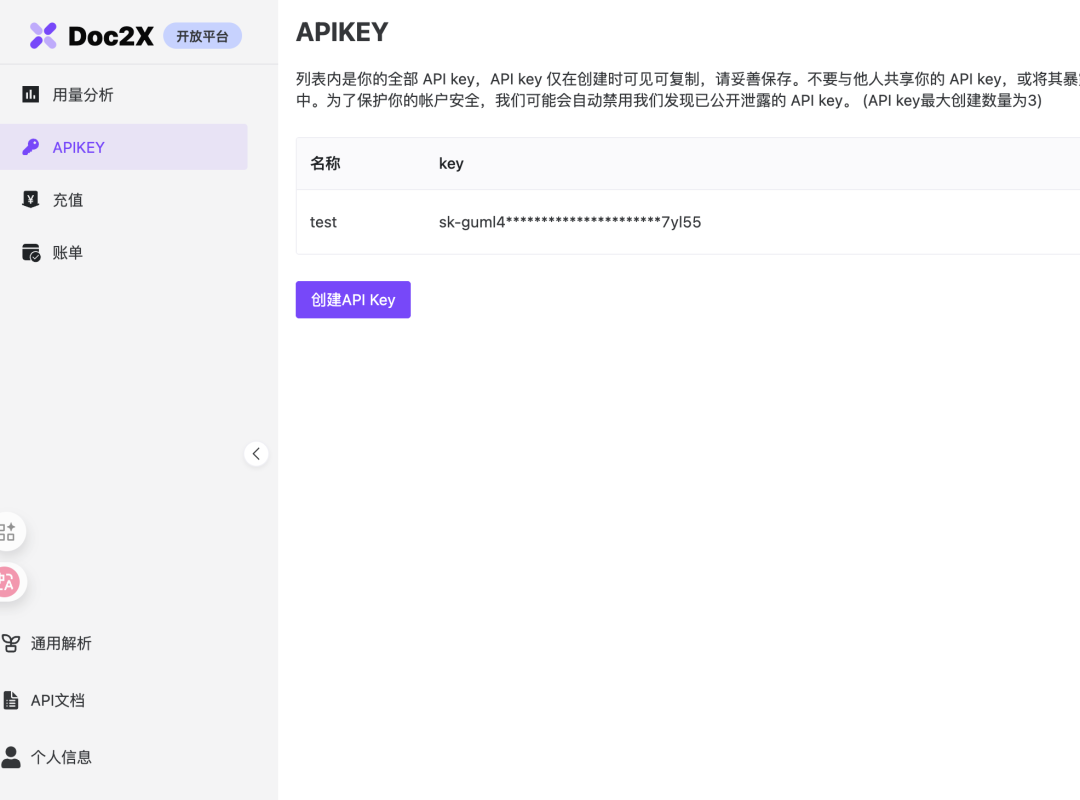Click the floating apps widget button

click(x=8, y=531)
